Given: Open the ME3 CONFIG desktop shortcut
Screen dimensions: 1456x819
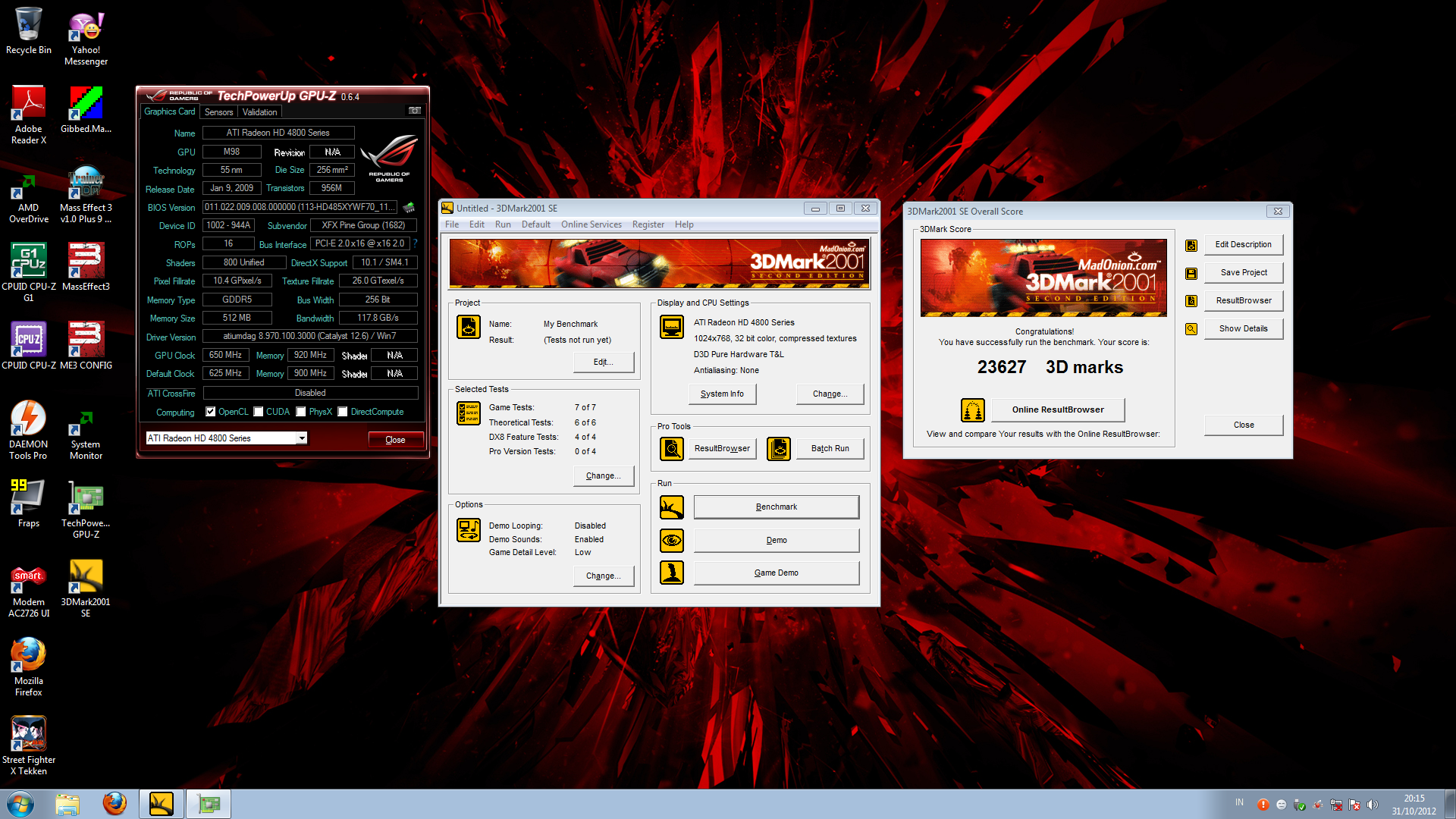Looking at the screenshot, I should coord(86,347).
